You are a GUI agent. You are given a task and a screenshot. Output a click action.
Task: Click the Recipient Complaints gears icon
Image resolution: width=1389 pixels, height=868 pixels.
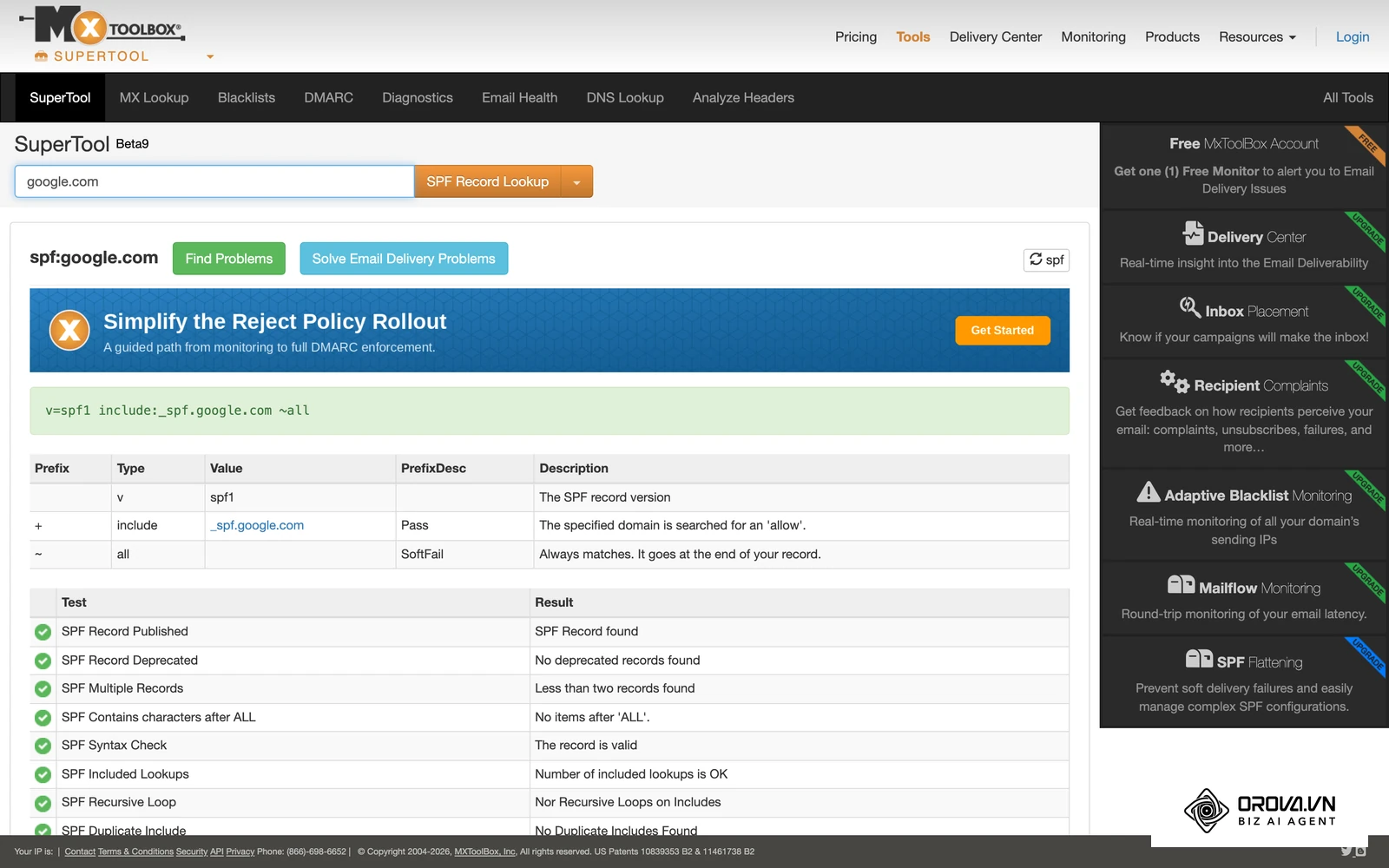tap(1175, 381)
